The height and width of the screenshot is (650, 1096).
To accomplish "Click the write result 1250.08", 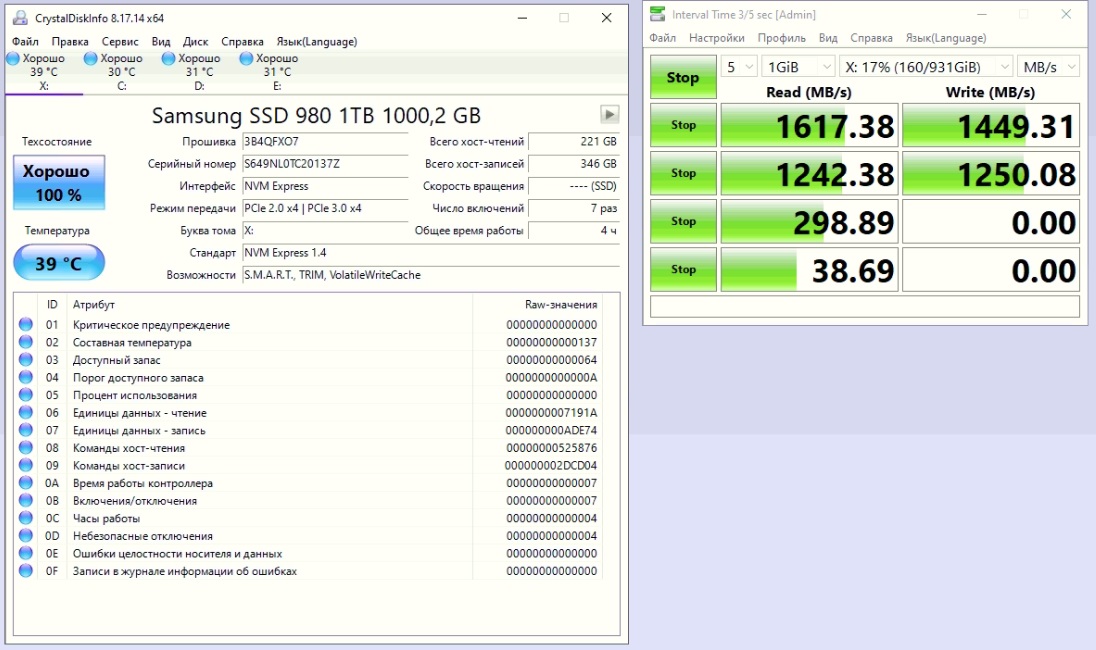I will tap(991, 174).
